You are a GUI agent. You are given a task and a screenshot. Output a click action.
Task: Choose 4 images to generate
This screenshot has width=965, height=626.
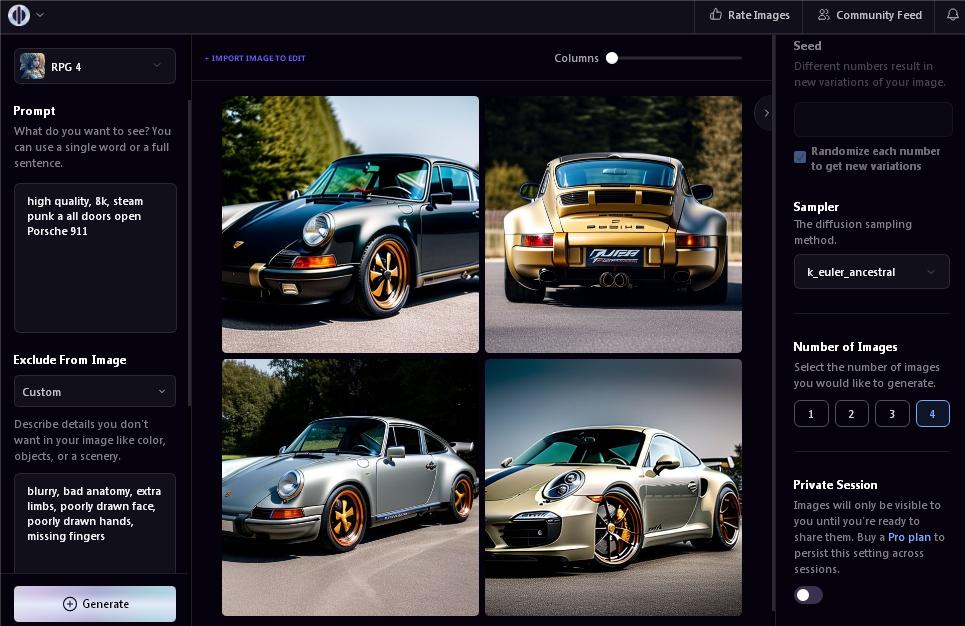932,413
